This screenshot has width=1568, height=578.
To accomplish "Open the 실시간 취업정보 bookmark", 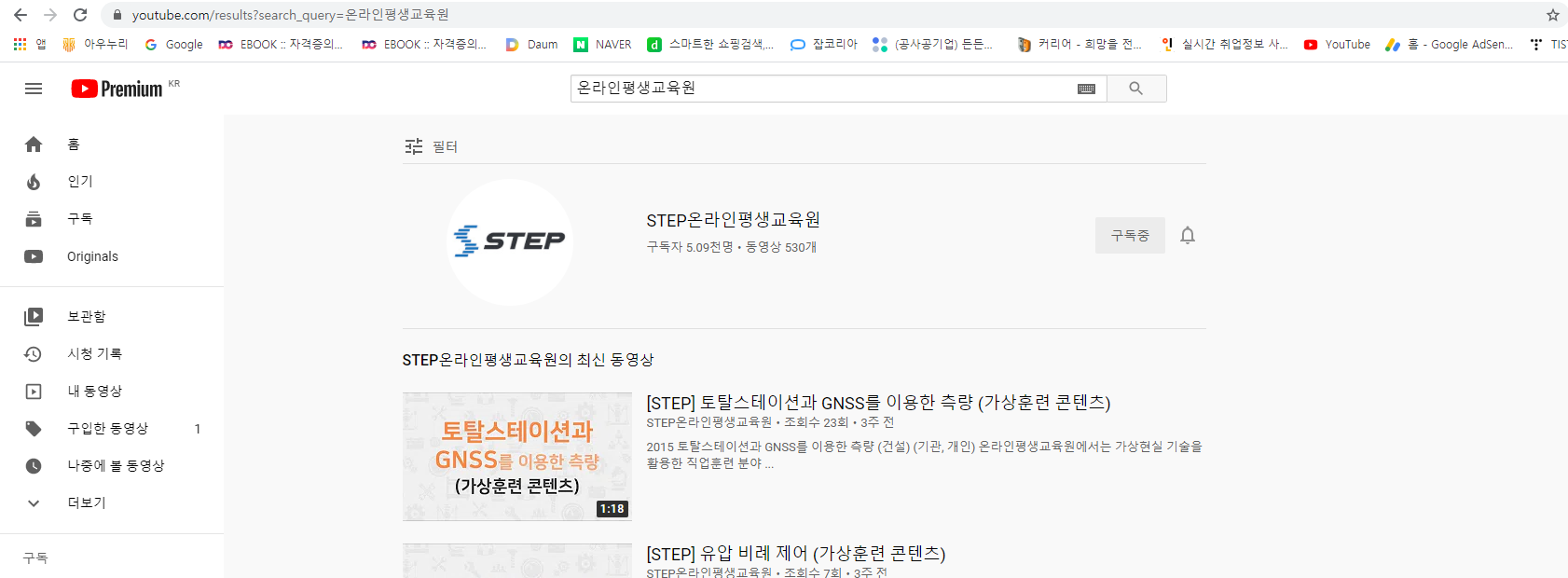I will pos(1224,44).
